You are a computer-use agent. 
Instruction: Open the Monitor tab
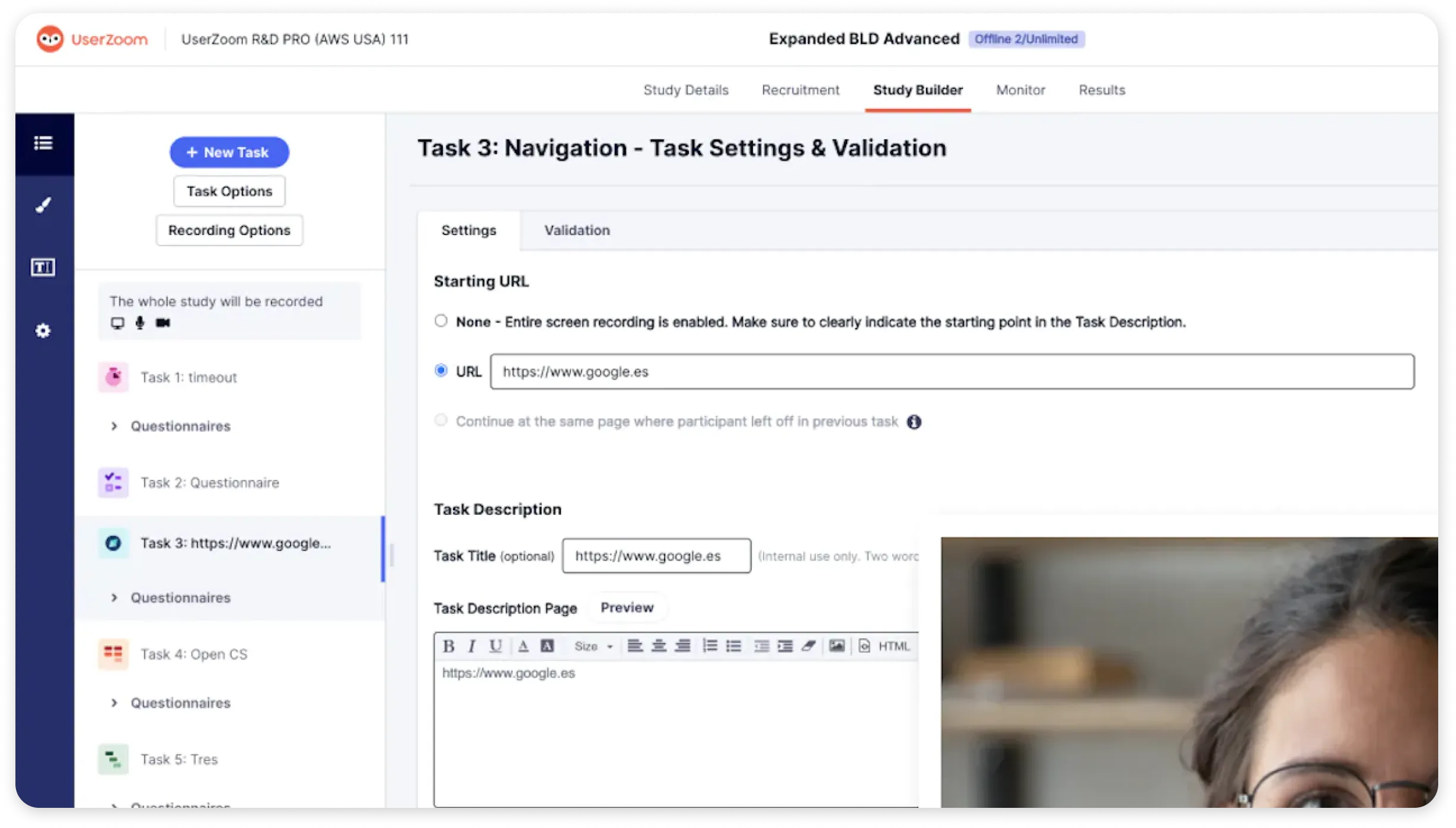click(x=1020, y=90)
